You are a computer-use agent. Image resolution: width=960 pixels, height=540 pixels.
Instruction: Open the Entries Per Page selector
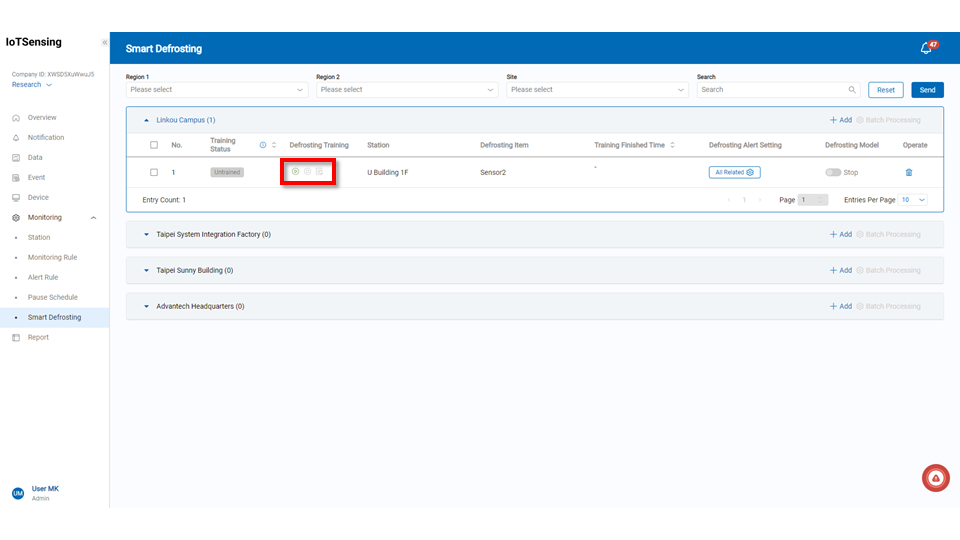point(913,200)
